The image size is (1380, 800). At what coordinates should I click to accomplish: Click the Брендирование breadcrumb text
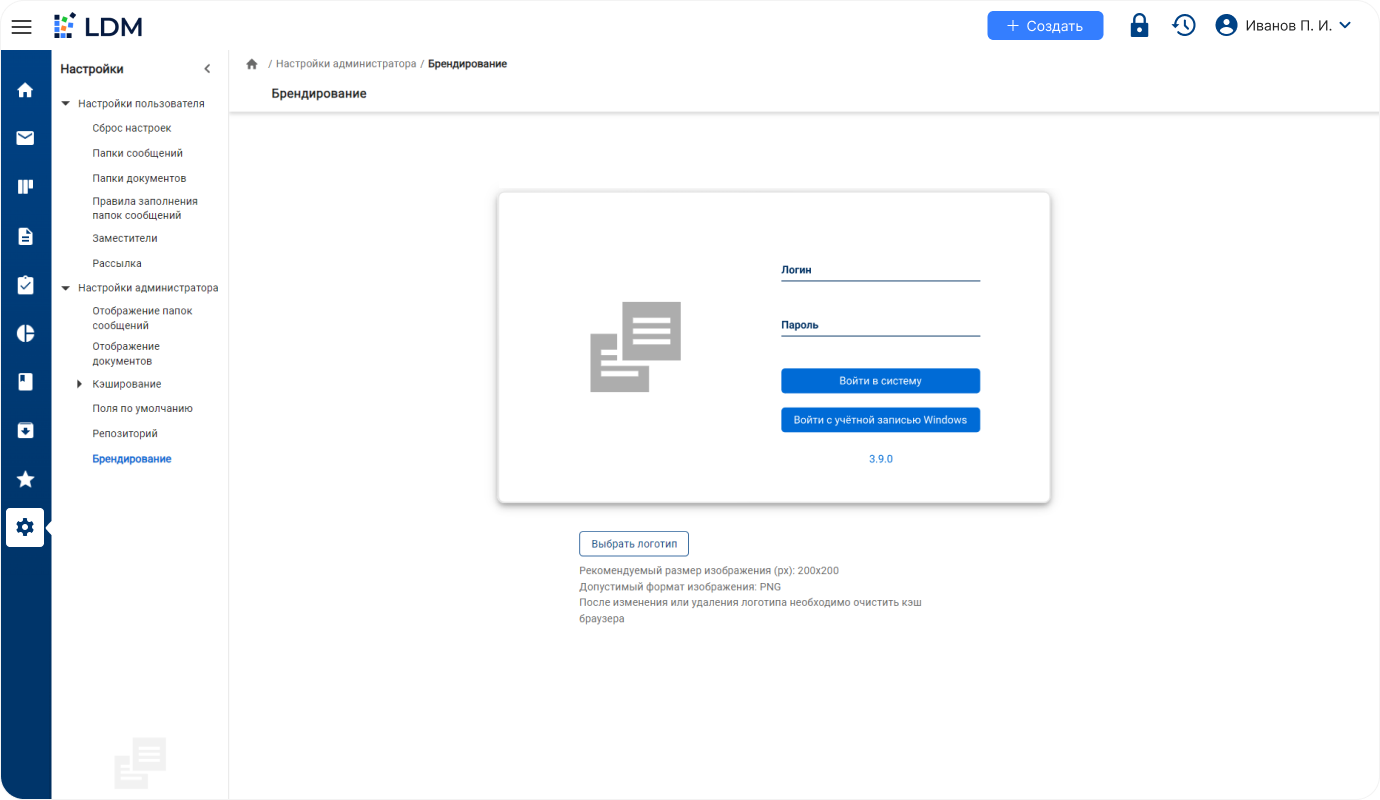tap(467, 64)
